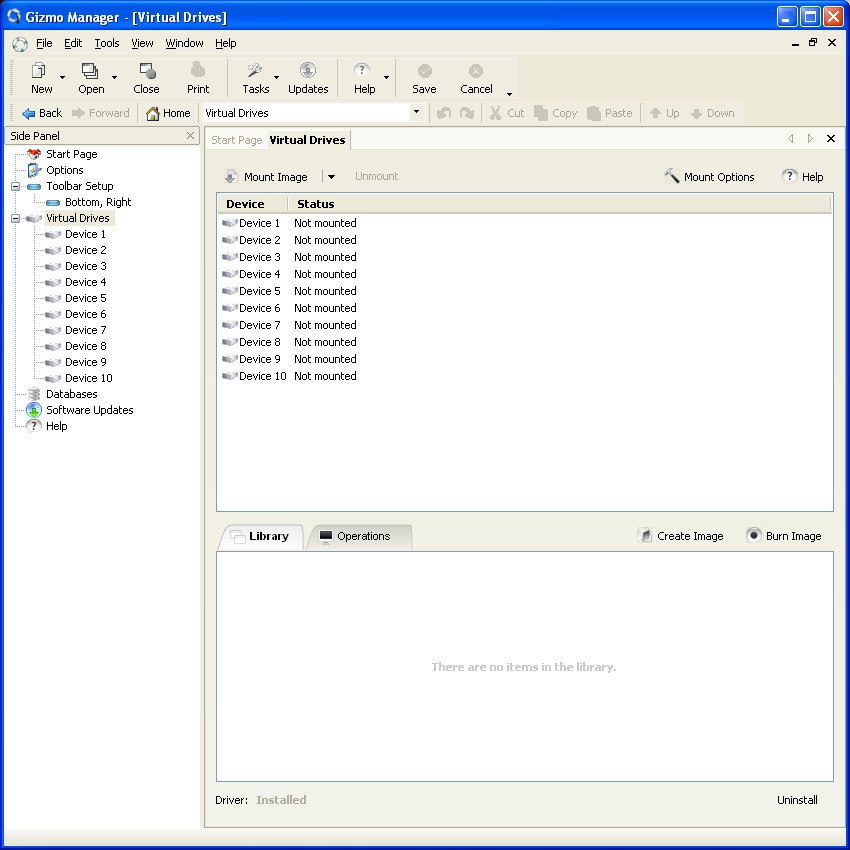Click the Forward navigation button
The height and width of the screenshot is (850, 850).
coord(101,113)
